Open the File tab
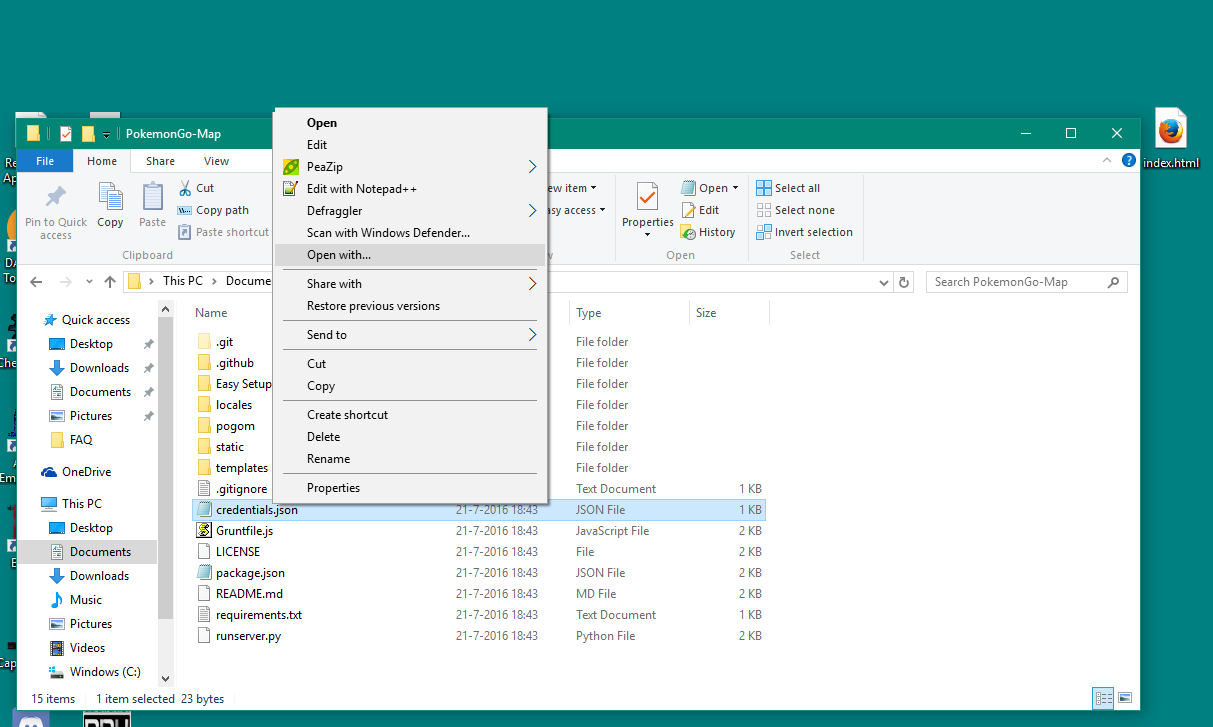This screenshot has height=727, width=1213. 45,161
